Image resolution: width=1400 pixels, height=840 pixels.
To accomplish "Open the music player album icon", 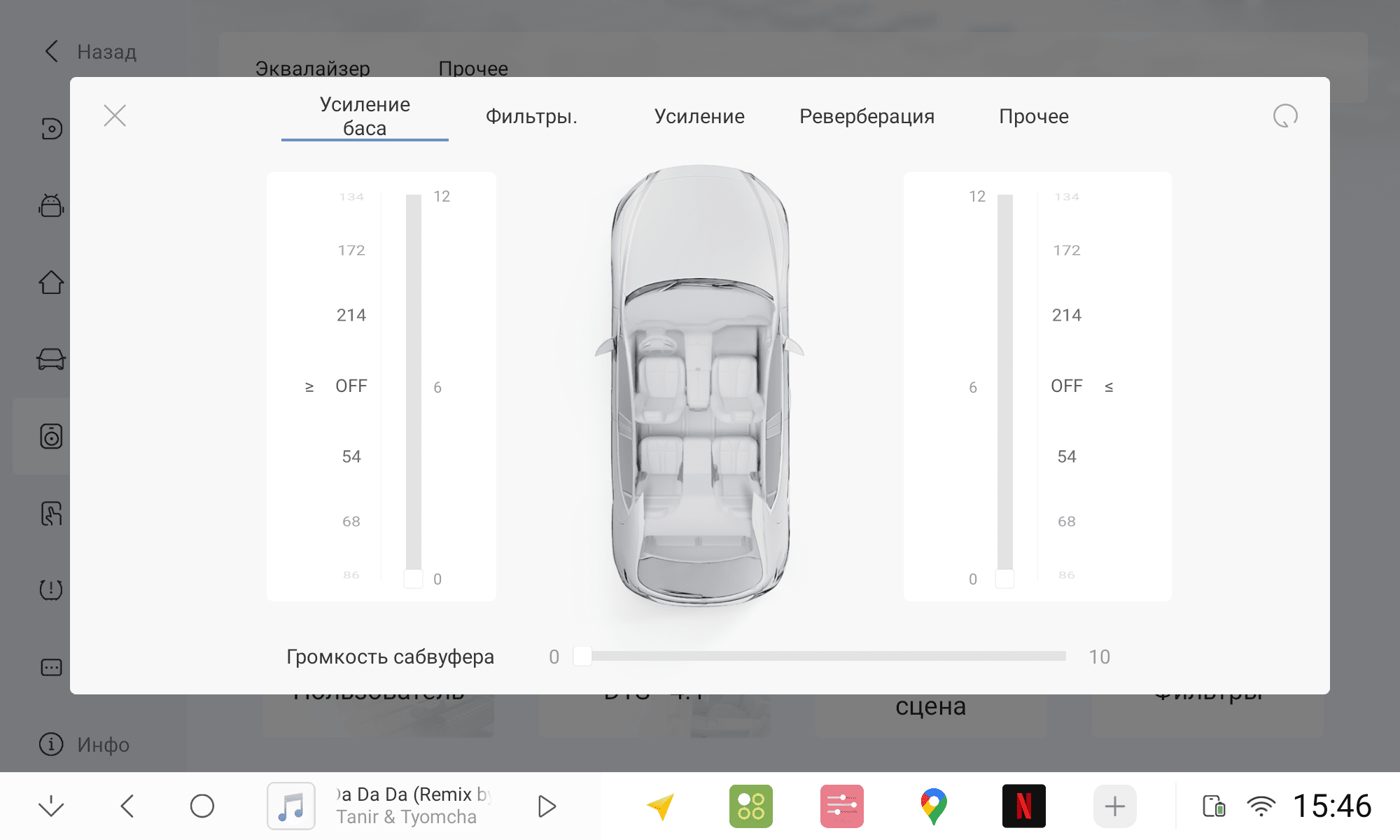I will 291,806.
